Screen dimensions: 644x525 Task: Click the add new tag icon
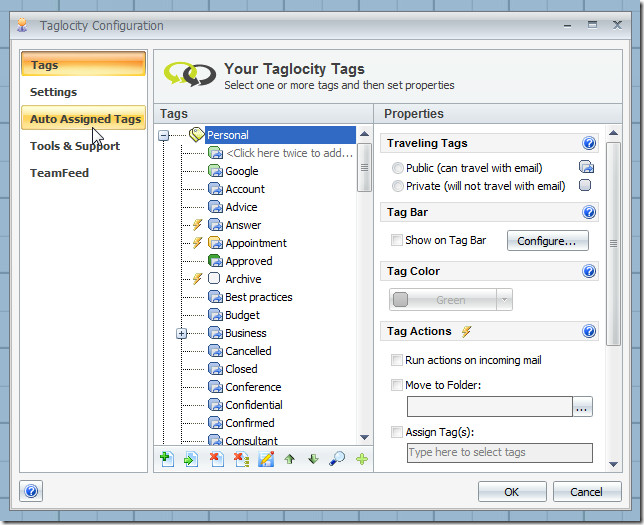(167, 459)
